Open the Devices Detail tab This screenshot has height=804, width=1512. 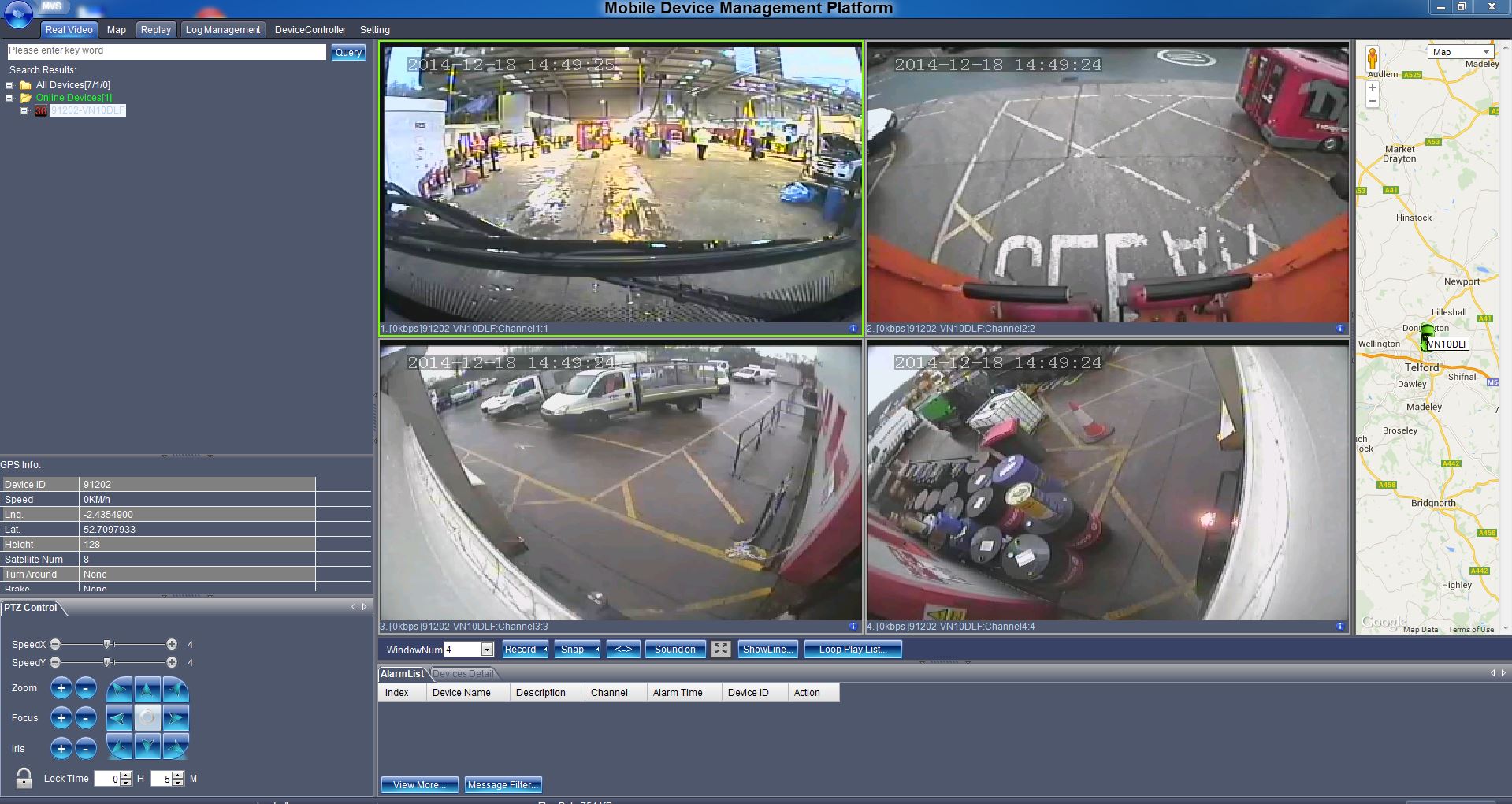(463, 674)
